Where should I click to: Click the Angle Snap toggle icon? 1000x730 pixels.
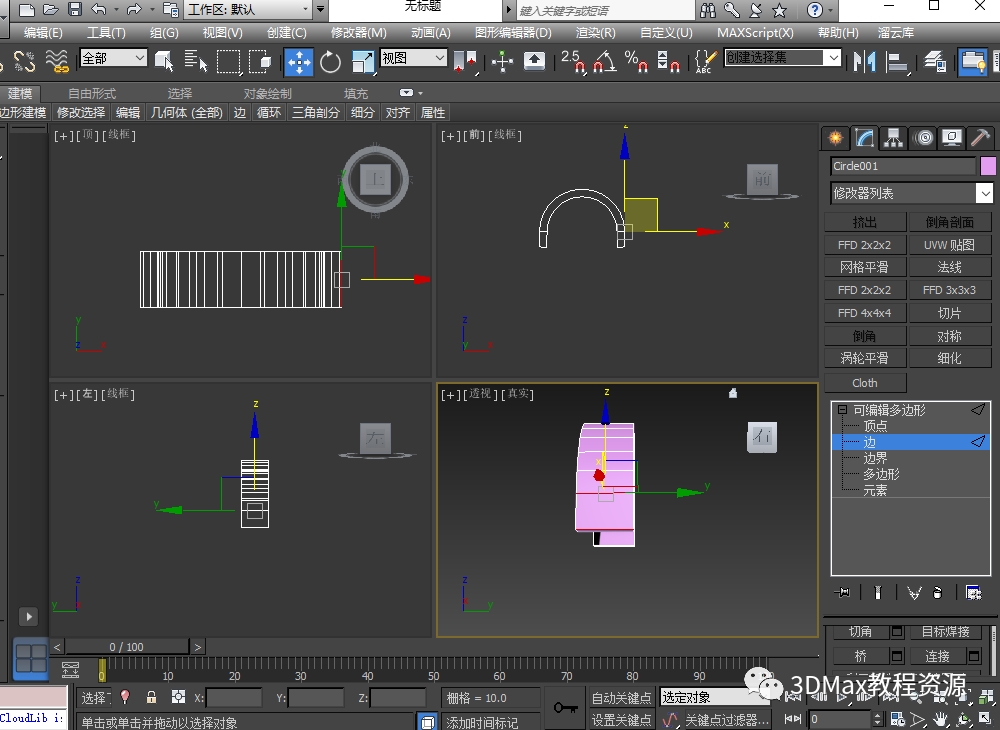[604, 61]
